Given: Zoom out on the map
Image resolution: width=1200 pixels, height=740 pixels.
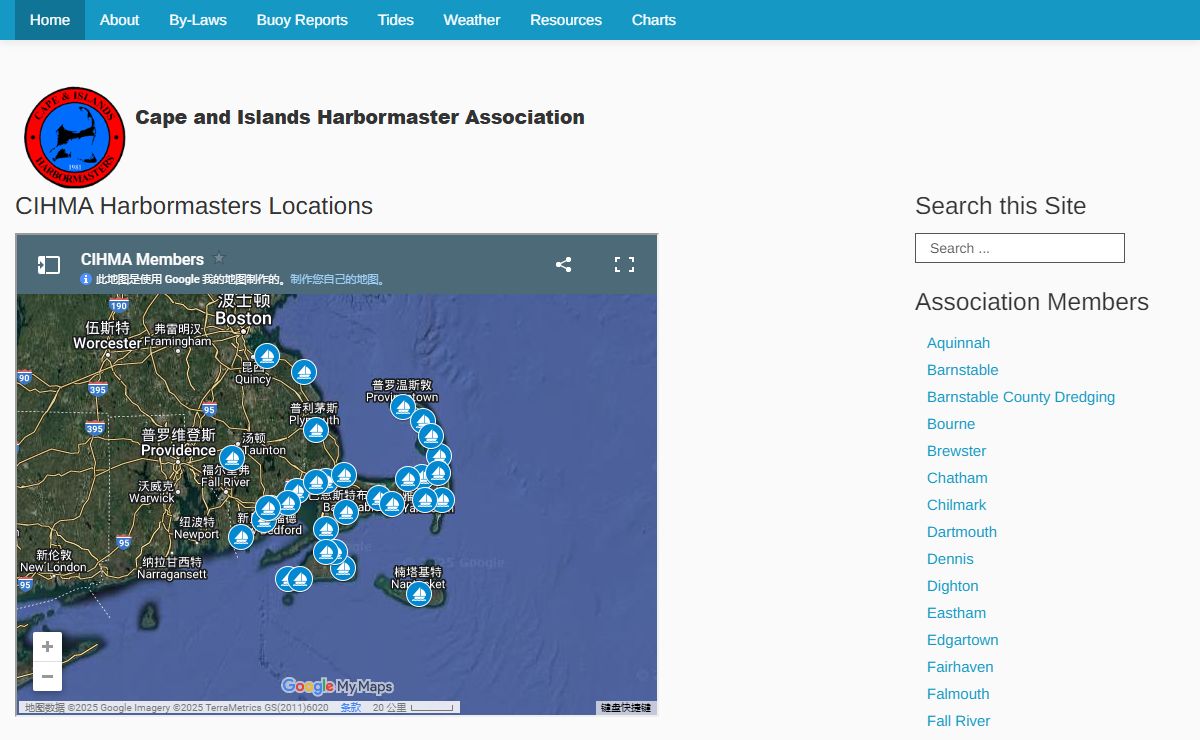Looking at the screenshot, I should [47, 676].
